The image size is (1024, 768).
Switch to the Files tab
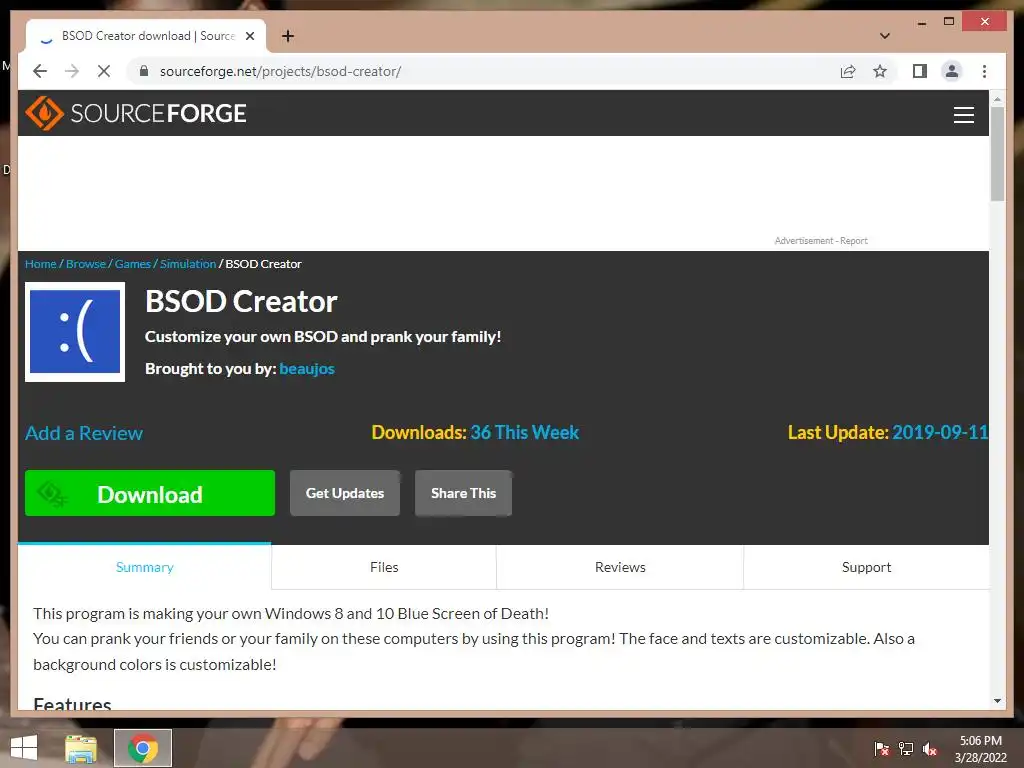pos(384,567)
